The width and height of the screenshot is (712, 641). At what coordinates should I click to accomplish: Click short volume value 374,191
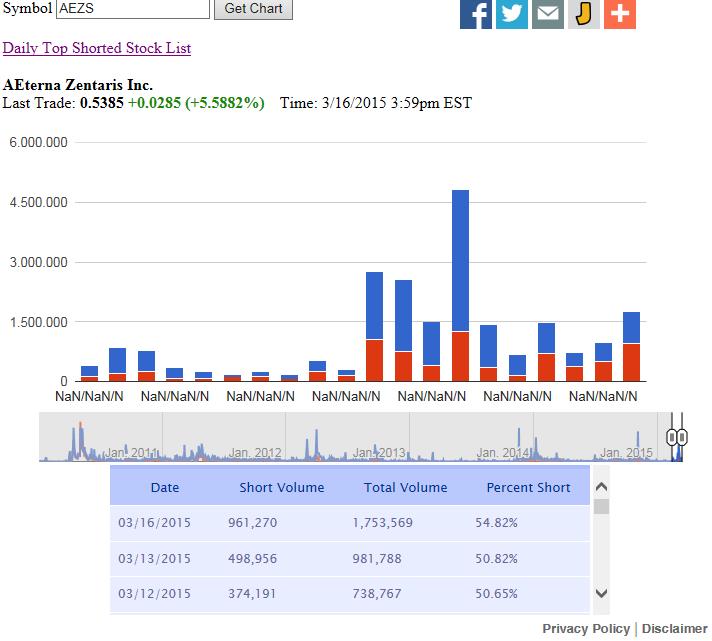[x=252, y=594]
